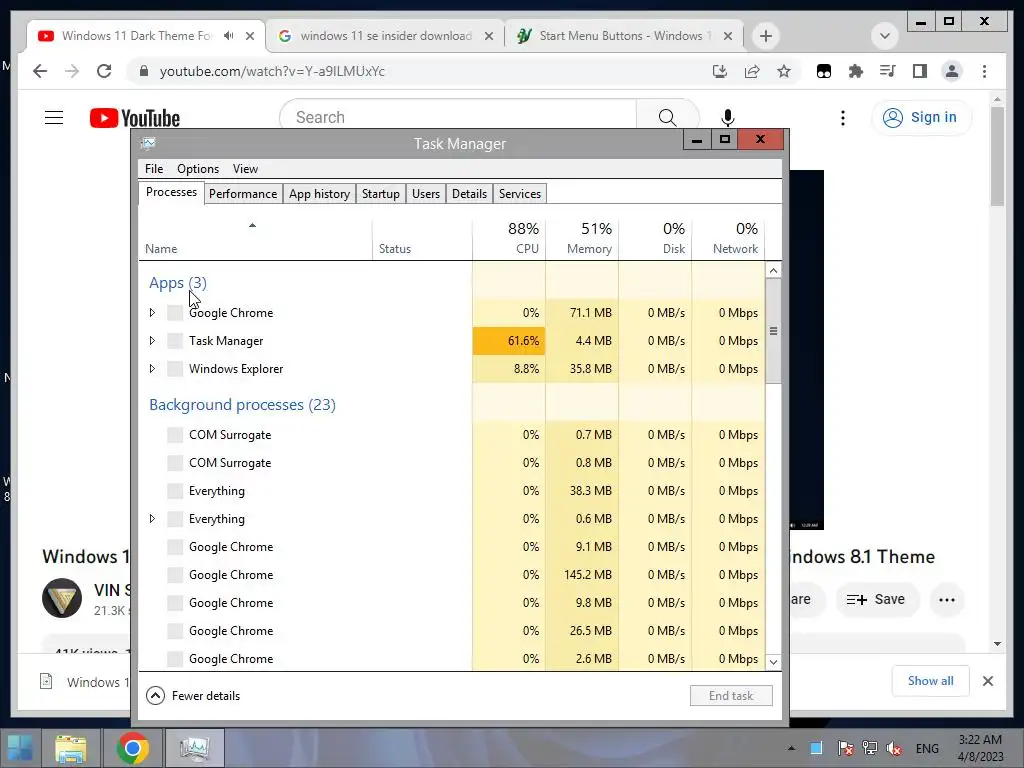Open the Chrome tab search dropdown
Viewport: 1024px width, 768px height.
(x=885, y=36)
